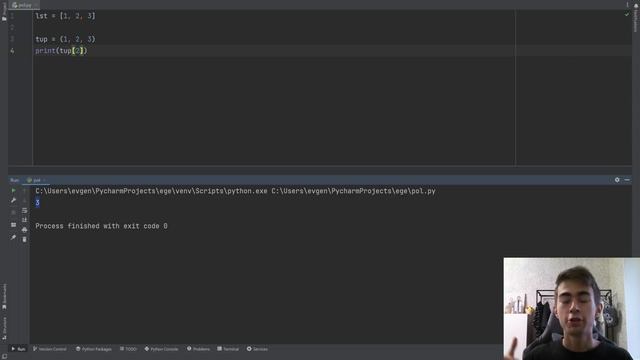Viewport: 640px width, 360px height.
Task: Hide the Run tool window
Action: (627, 180)
